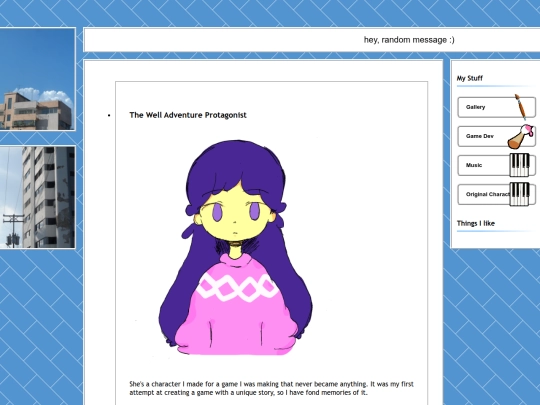Click the piano keys icon beside Music

pyautogui.click(x=519, y=165)
